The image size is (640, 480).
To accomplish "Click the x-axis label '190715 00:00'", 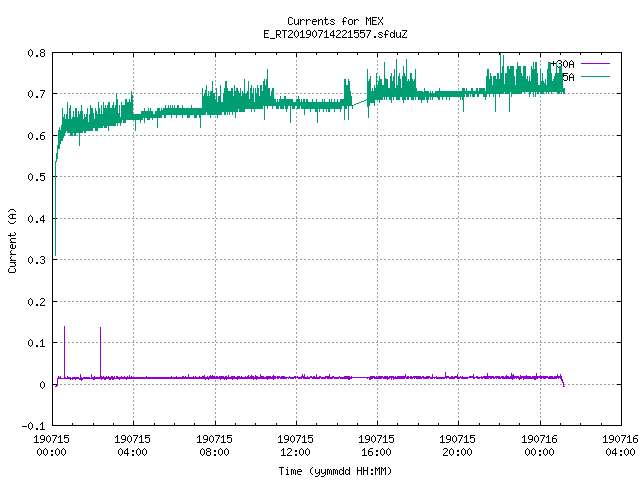I will [51, 445].
